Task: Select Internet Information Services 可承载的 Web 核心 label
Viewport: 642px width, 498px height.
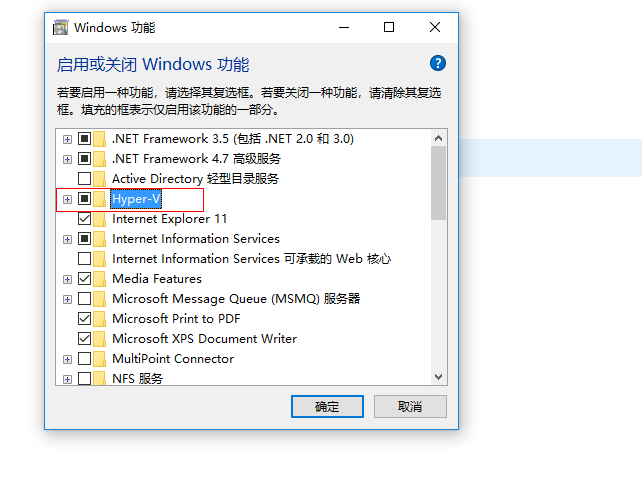Action: pos(251,259)
